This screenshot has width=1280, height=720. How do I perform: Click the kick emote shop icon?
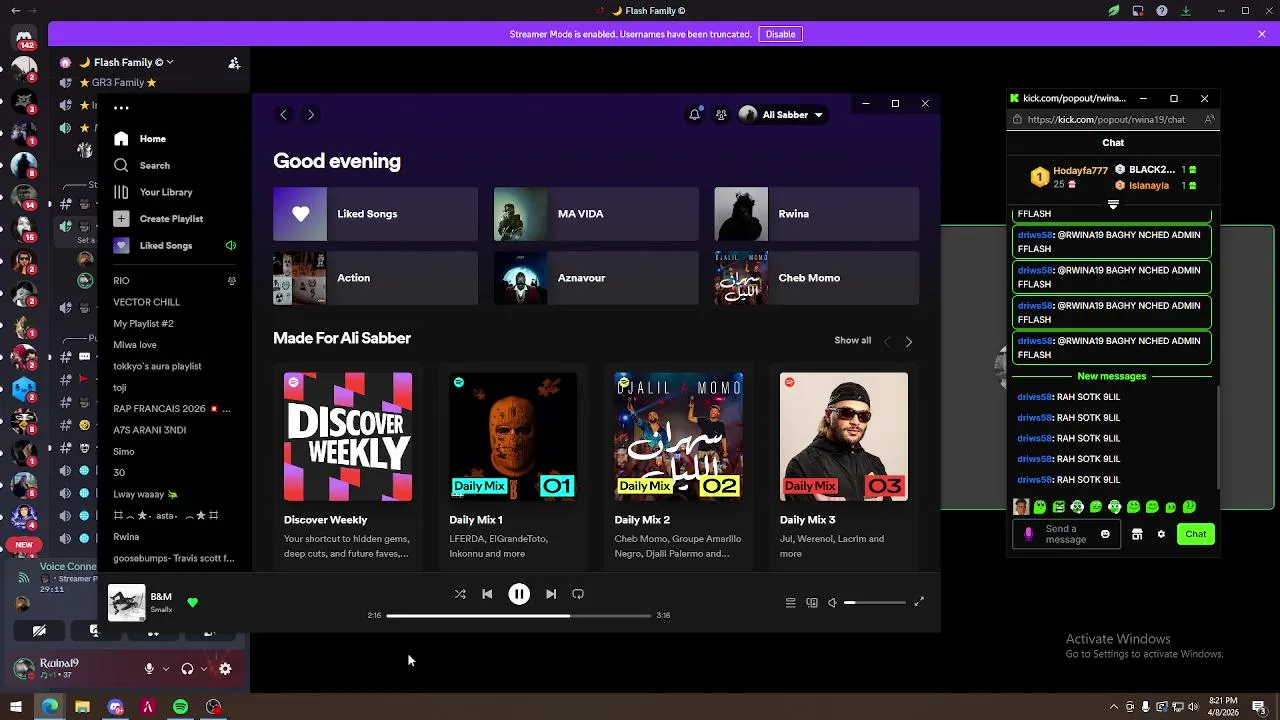click(1137, 534)
